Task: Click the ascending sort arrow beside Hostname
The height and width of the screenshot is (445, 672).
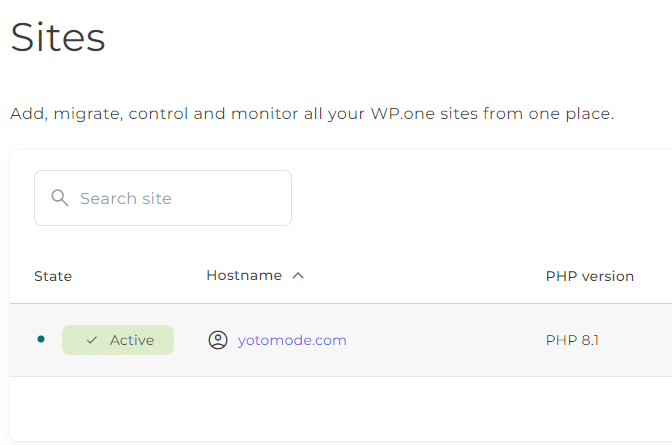Action: [298, 276]
